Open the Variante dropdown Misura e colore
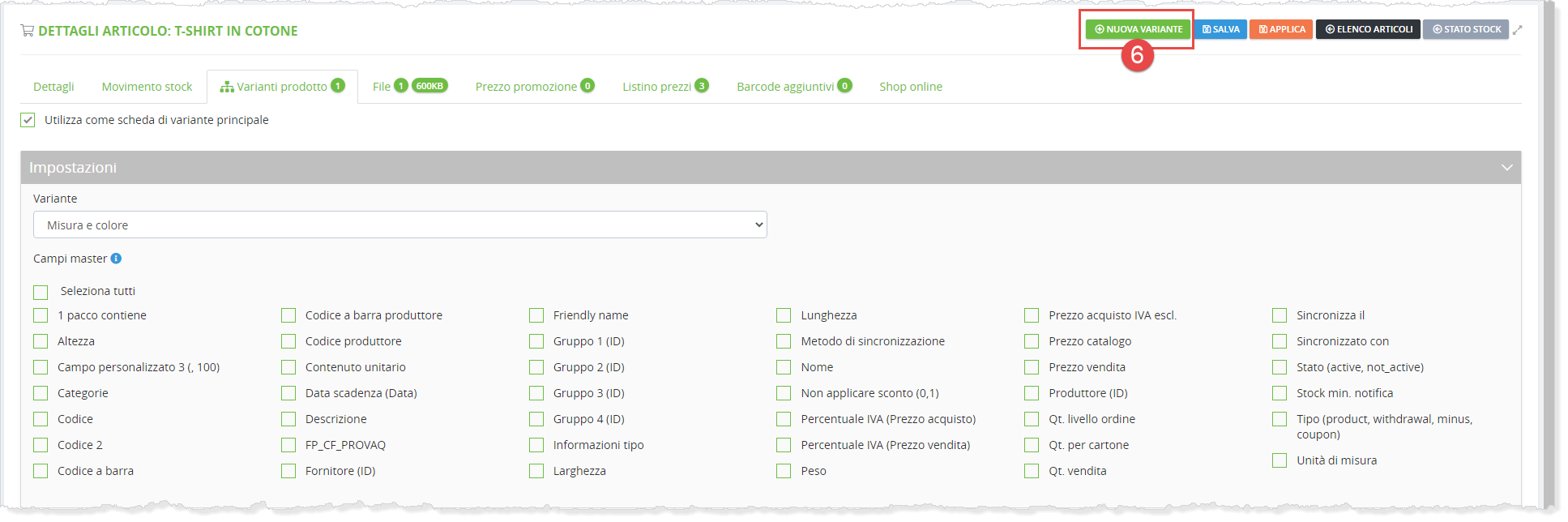 pyautogui.click(x=399, y=225)
